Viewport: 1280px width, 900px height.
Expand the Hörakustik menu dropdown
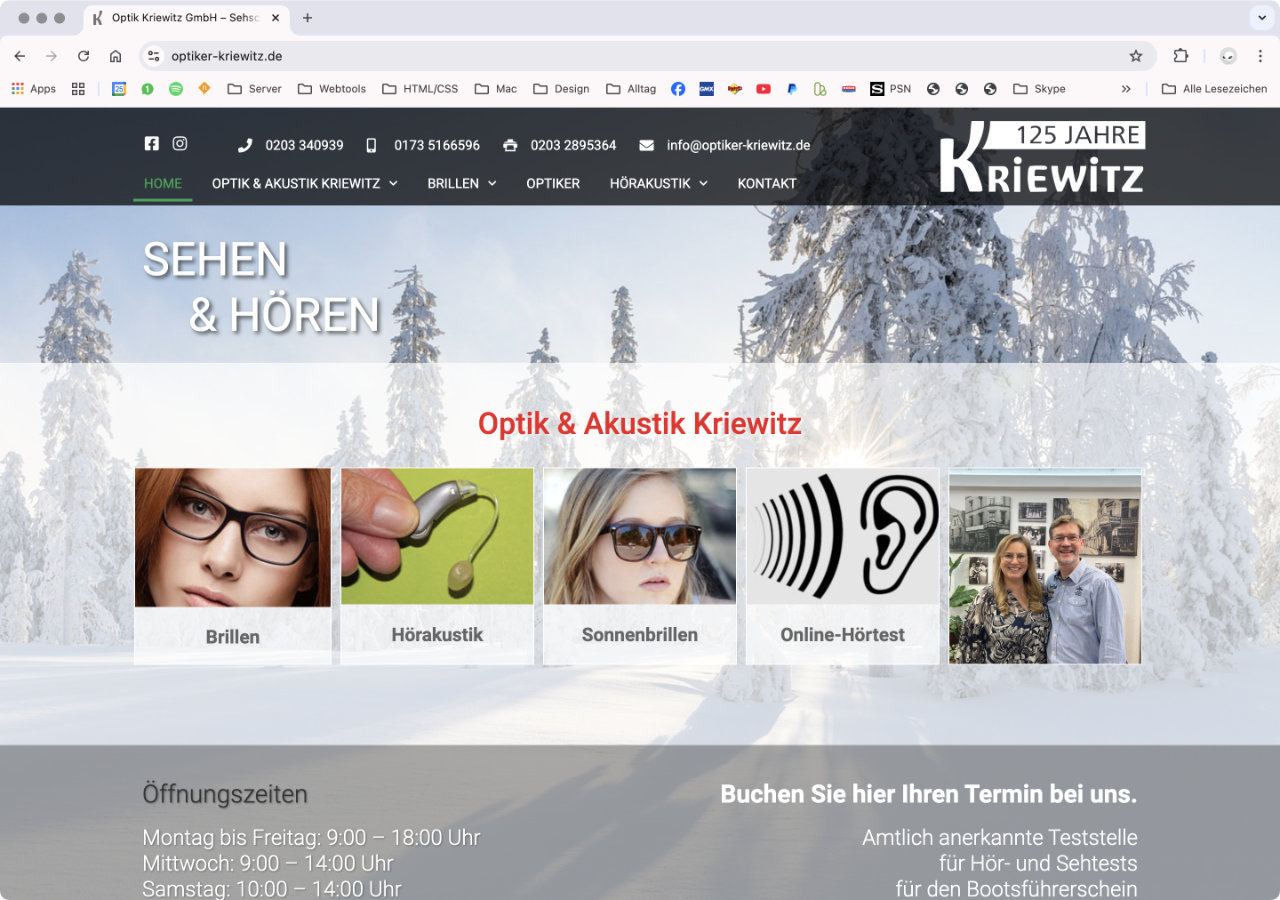[658, 183]
